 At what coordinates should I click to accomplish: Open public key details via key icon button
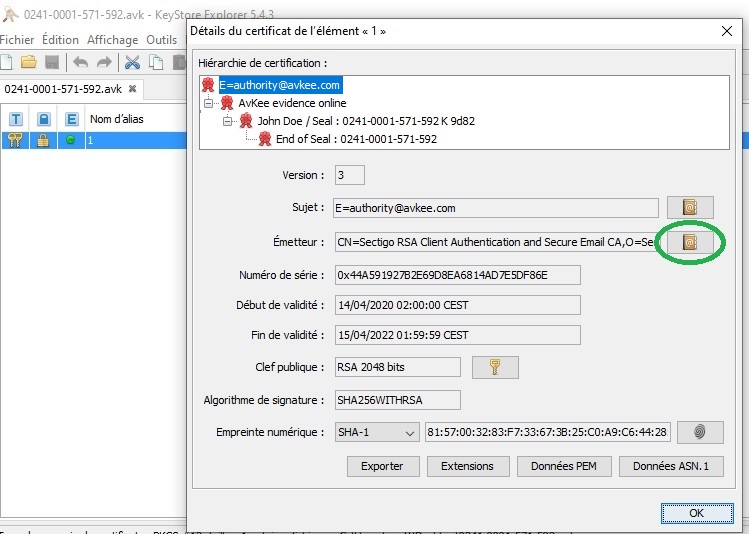coord(495,367)
